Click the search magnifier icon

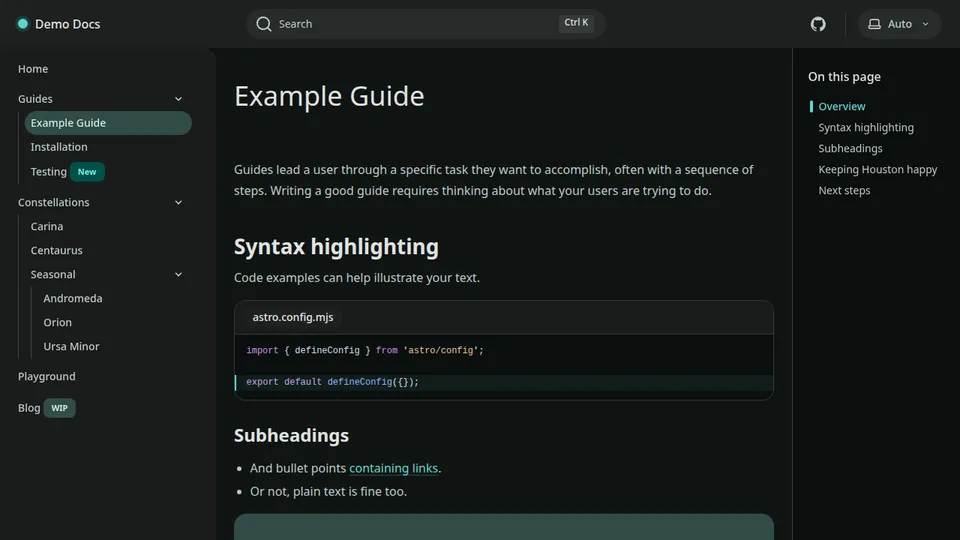(x=263, y=24)
